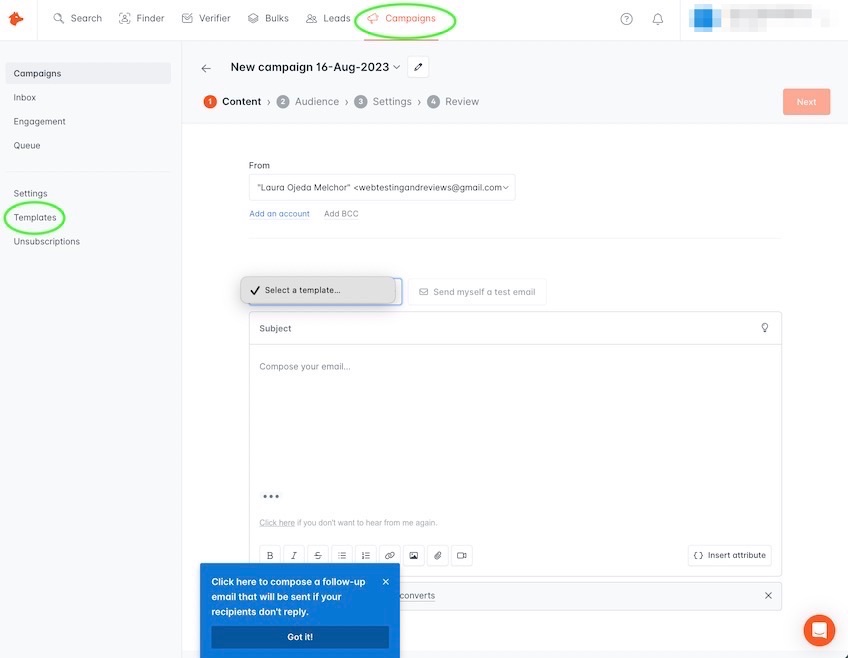Toggle strikethrough formatting
The image size is (848, 658).
(x=318, y=555)
